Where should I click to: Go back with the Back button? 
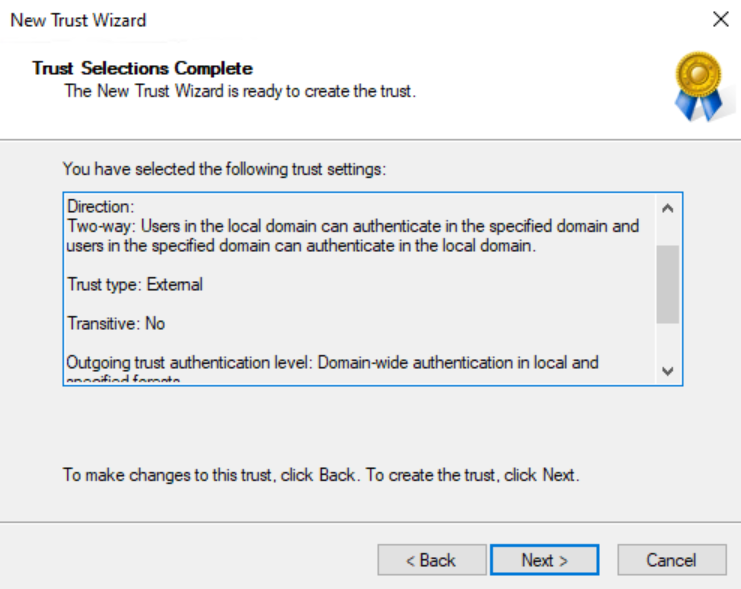click(x=431, y=560)
